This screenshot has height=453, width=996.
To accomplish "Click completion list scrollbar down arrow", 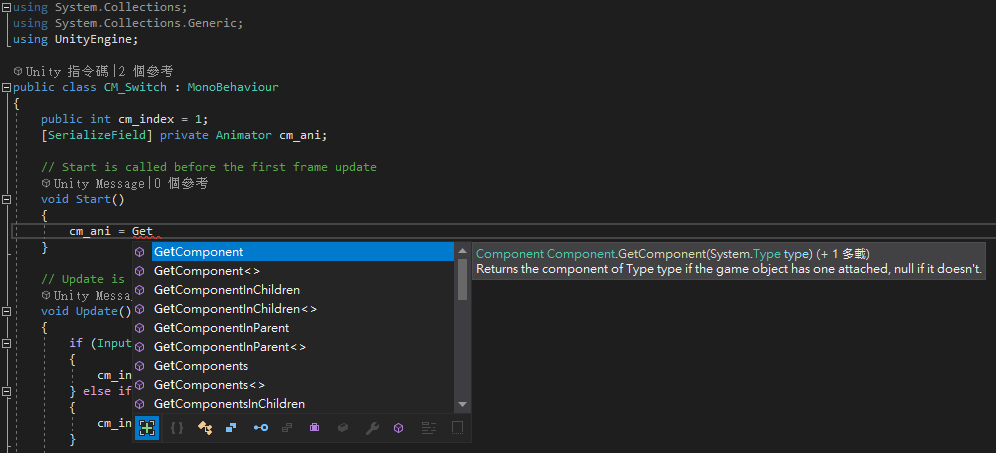I will [x=462, y=405].
